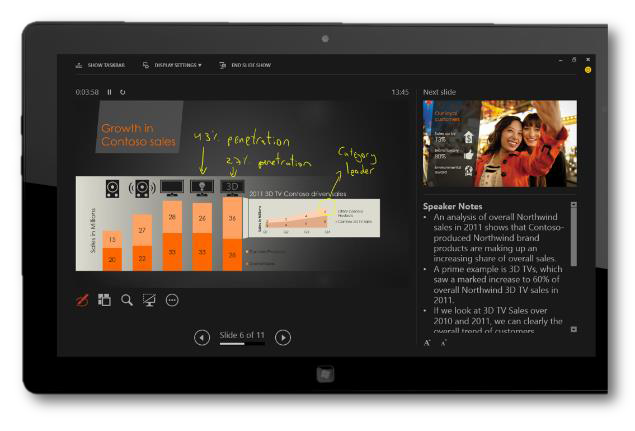635x431 pixels.
Task: Click the 3D TV icon above the chart
Action: [x=232, y=188]
